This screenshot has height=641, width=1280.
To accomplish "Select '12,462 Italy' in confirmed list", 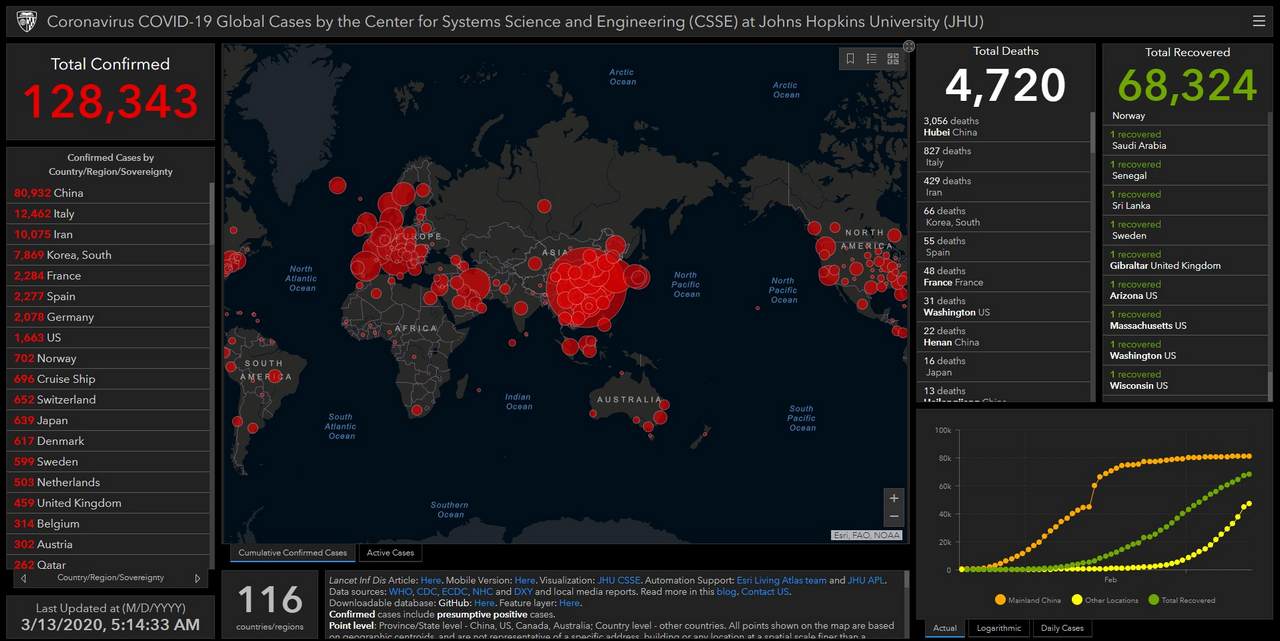I will coord(110,214).
